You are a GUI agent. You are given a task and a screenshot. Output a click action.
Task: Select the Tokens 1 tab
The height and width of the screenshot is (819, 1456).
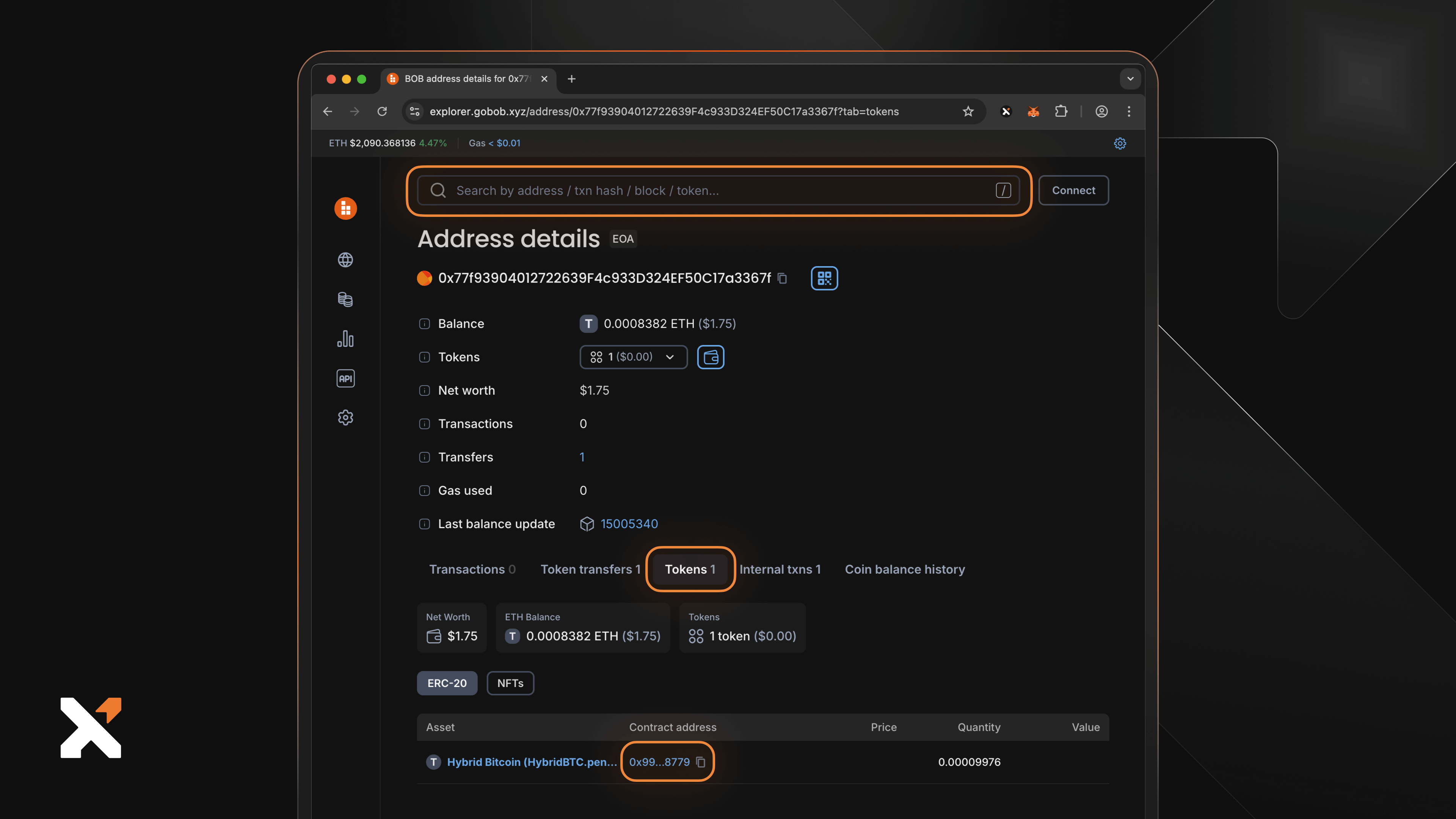point(690,569)
